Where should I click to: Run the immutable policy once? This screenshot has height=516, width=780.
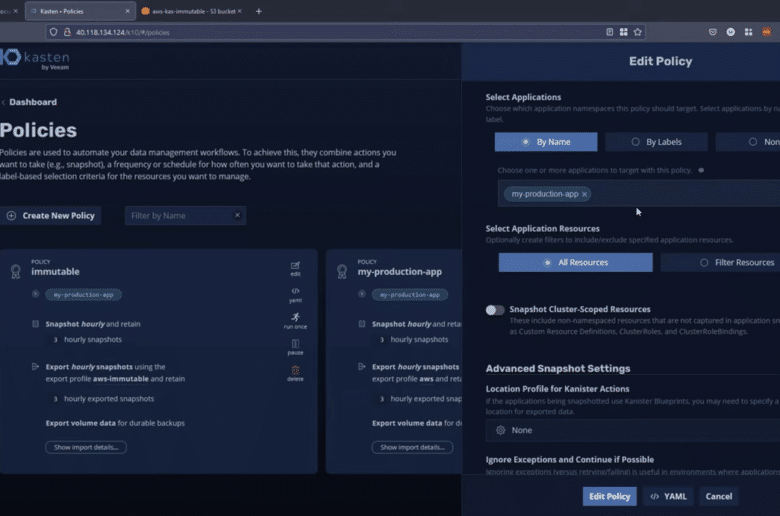click(x=295, y=320)
